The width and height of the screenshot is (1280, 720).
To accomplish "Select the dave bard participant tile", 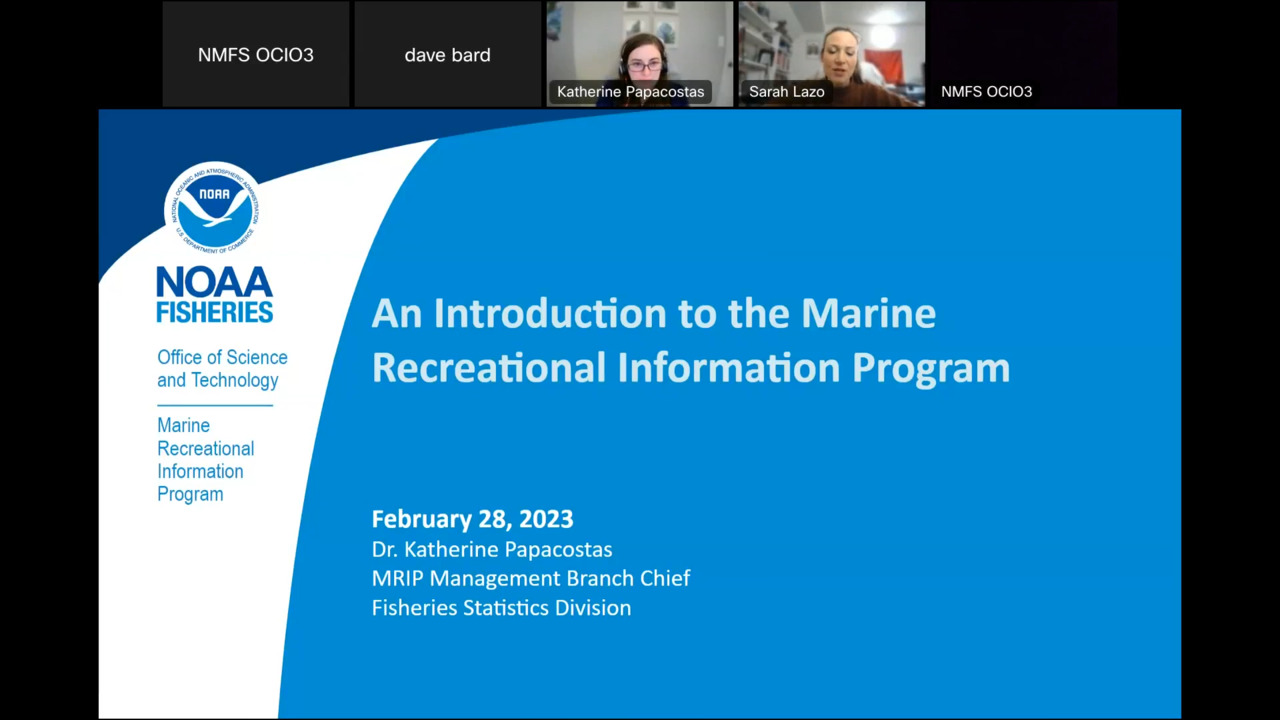I will point(448,54).
